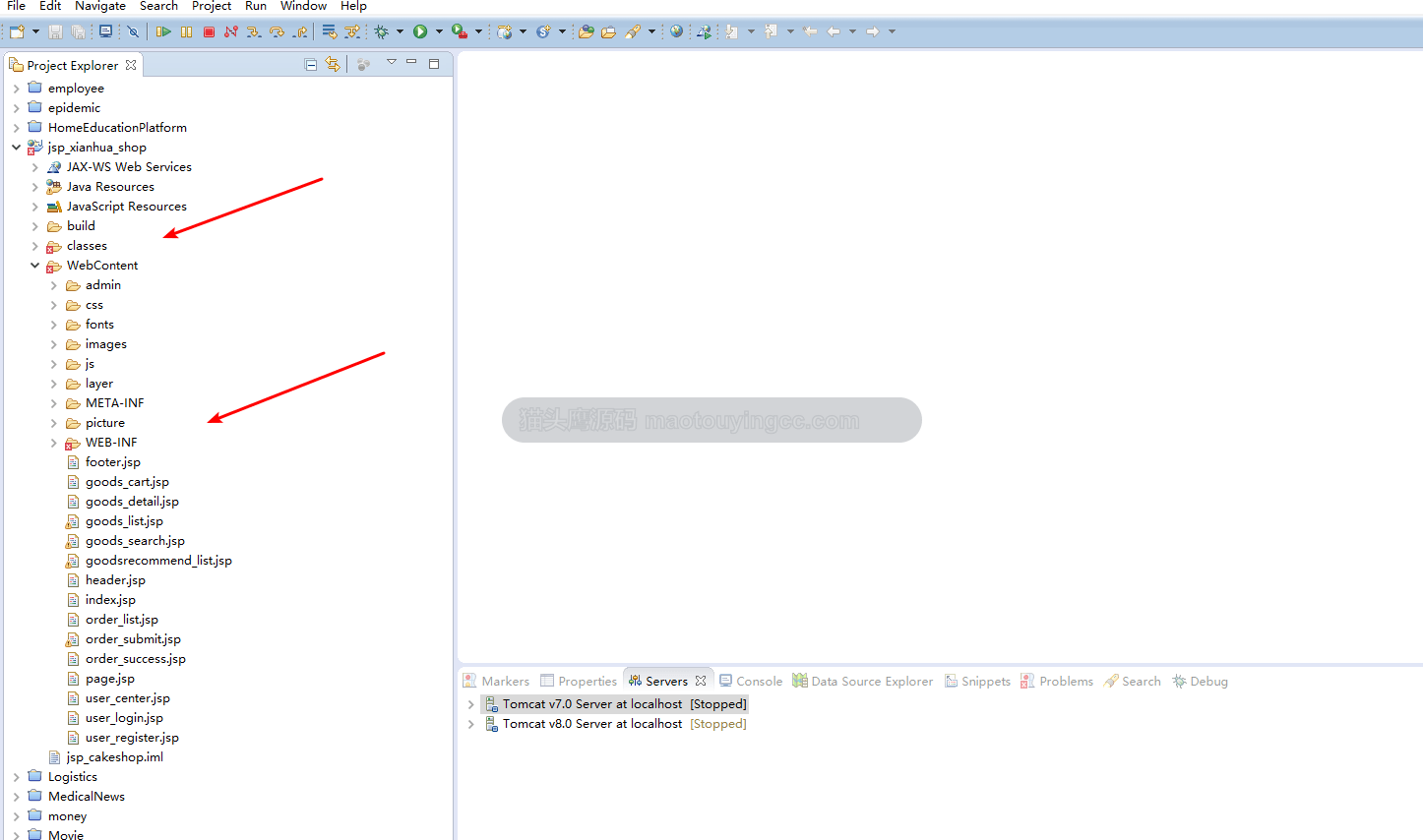Expand Tomcat v7.0 Server entry

tap(470, 704)
